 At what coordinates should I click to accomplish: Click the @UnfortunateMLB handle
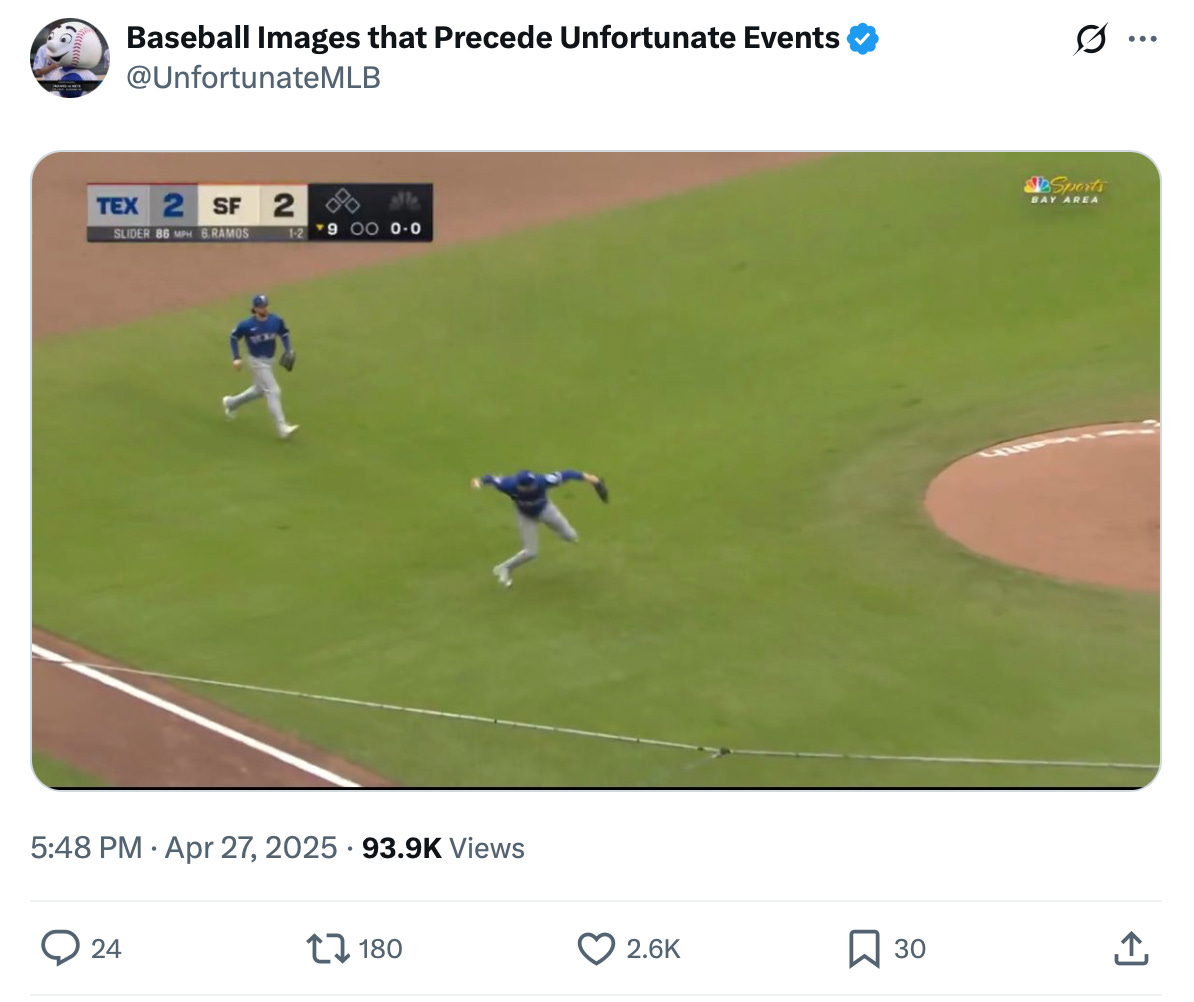point(253,78)
